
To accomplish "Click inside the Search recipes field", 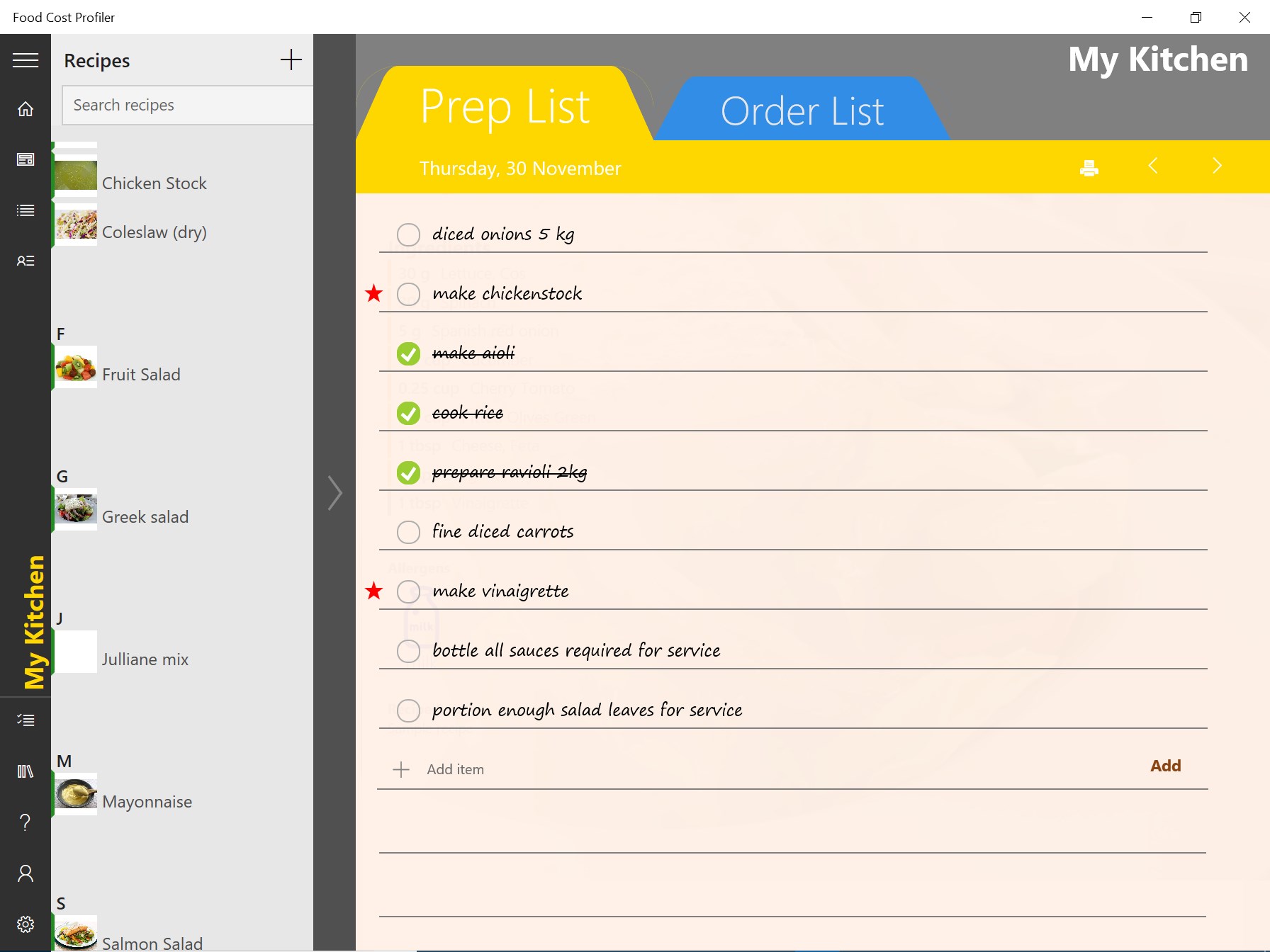I will pyautogui.click(x=186, y=105).
